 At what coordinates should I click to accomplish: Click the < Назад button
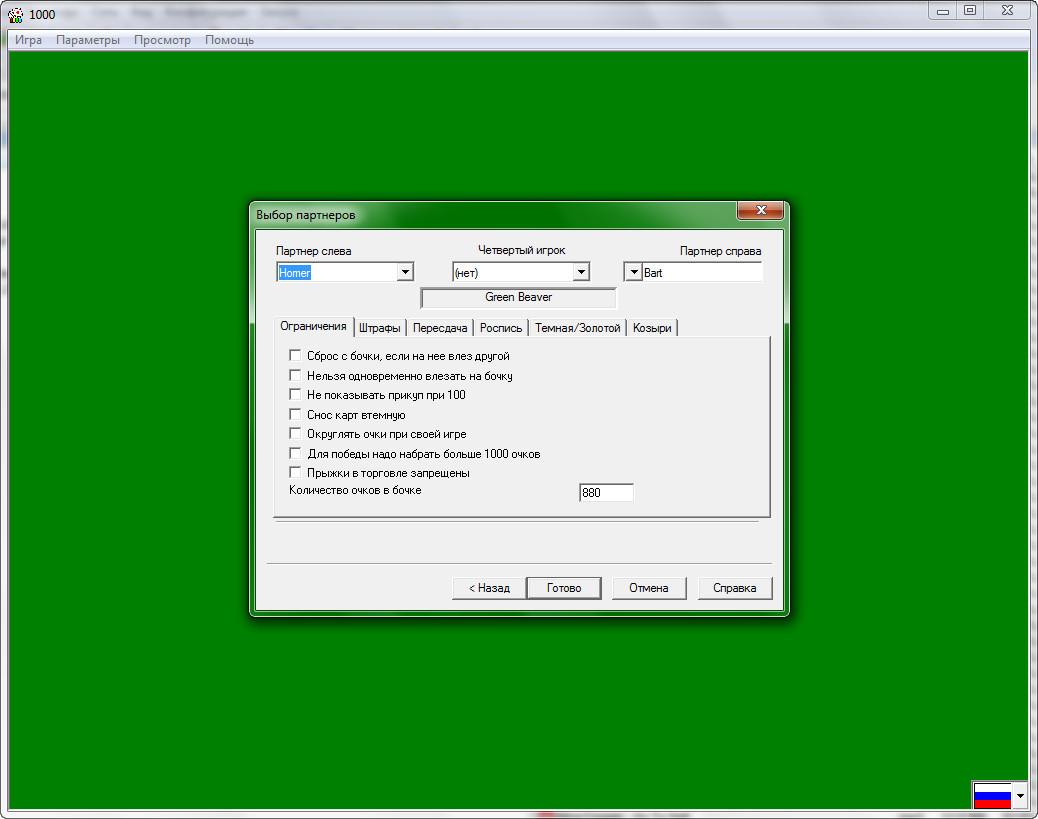coord(489,588)
